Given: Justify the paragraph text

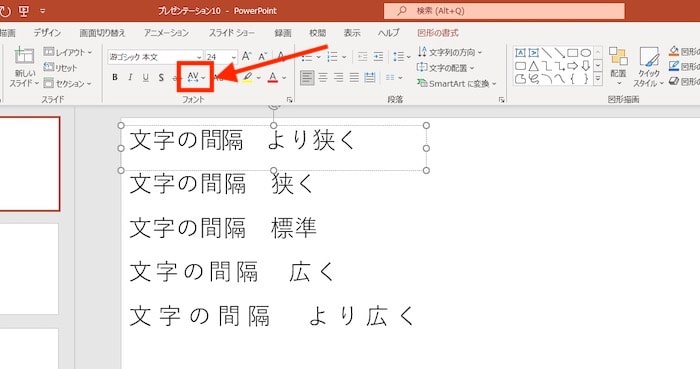Looking at the screenshot, I should (354, 78).
